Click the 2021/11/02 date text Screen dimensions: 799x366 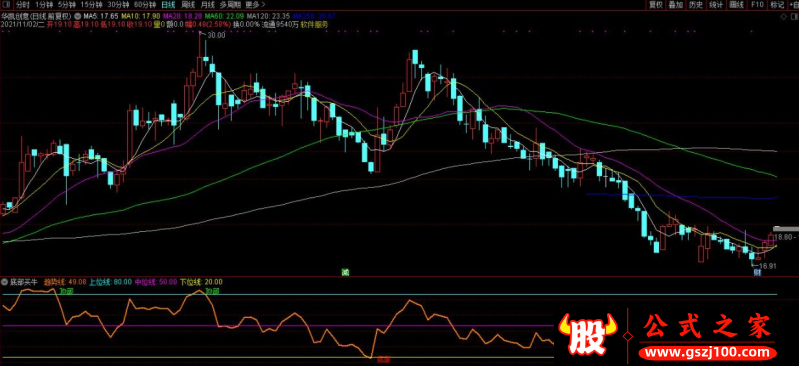click(x=23, y=24)
